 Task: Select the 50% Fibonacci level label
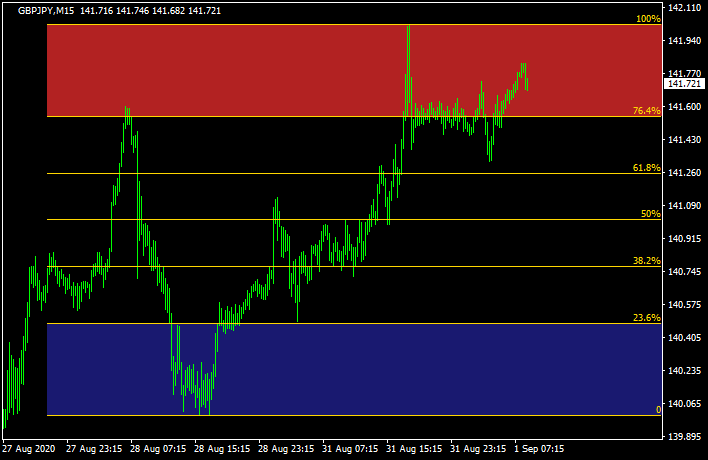[650, 214]
